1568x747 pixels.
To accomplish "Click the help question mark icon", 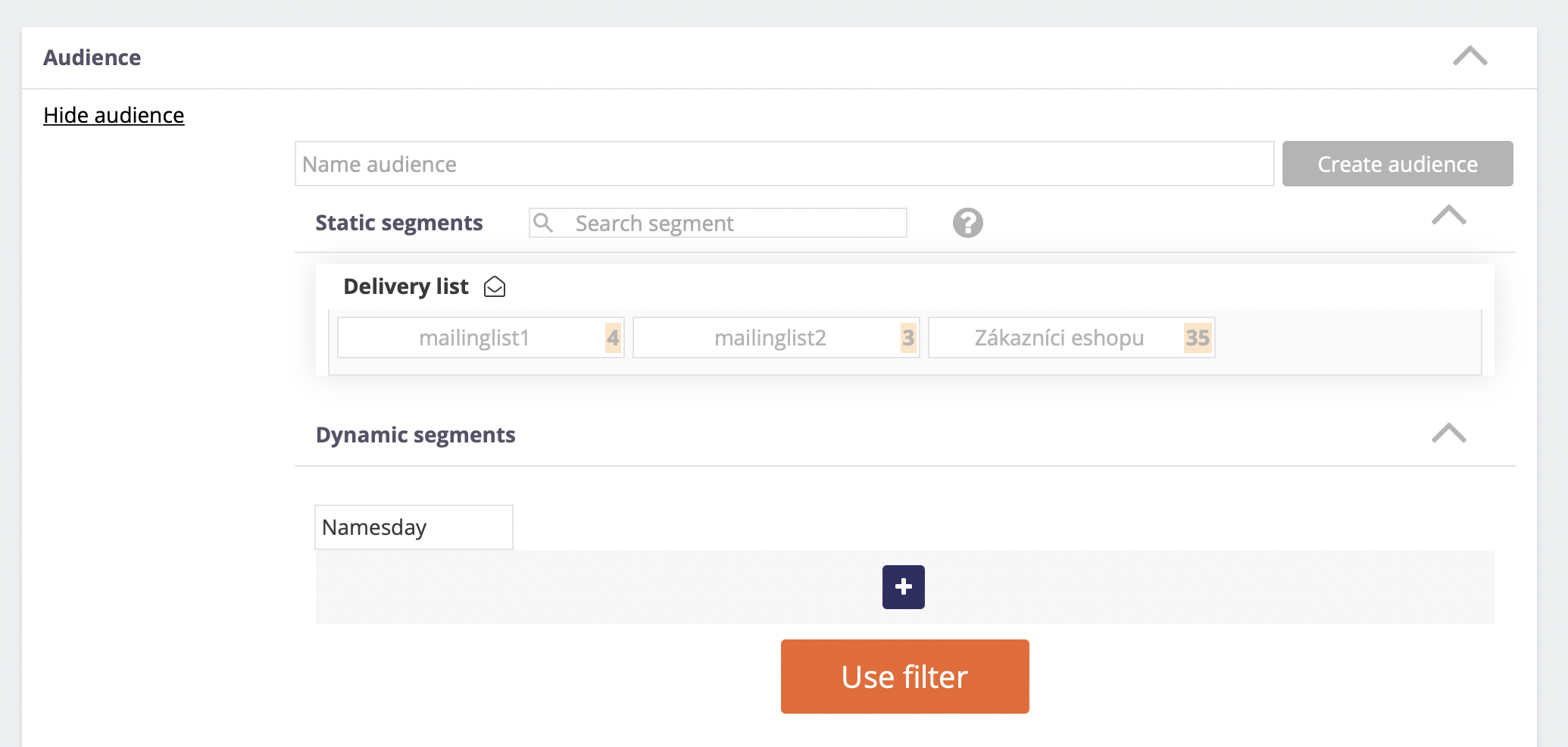I will pyautogui.click(x=967, y=223).
